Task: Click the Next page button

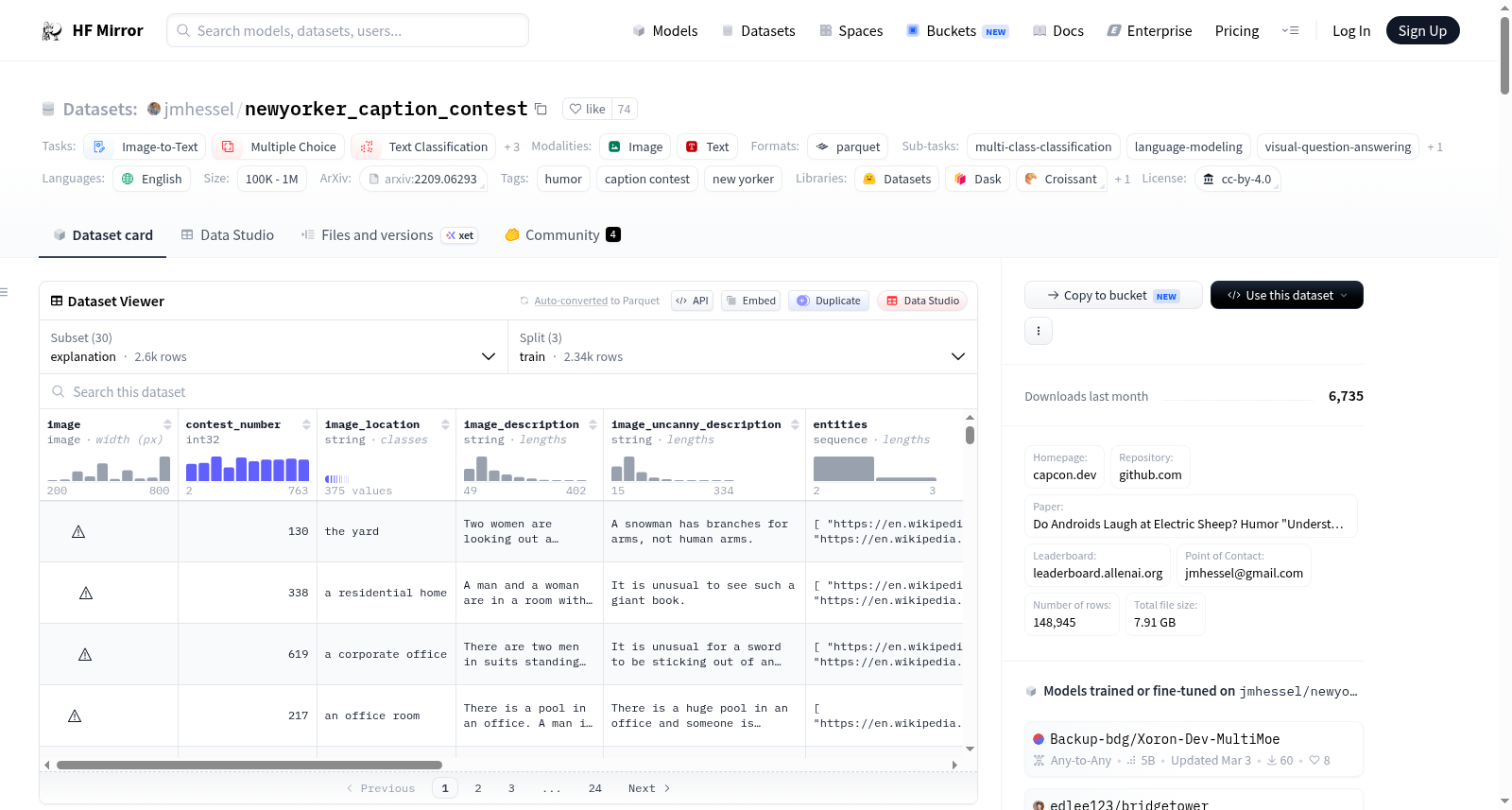Action: 649,788
